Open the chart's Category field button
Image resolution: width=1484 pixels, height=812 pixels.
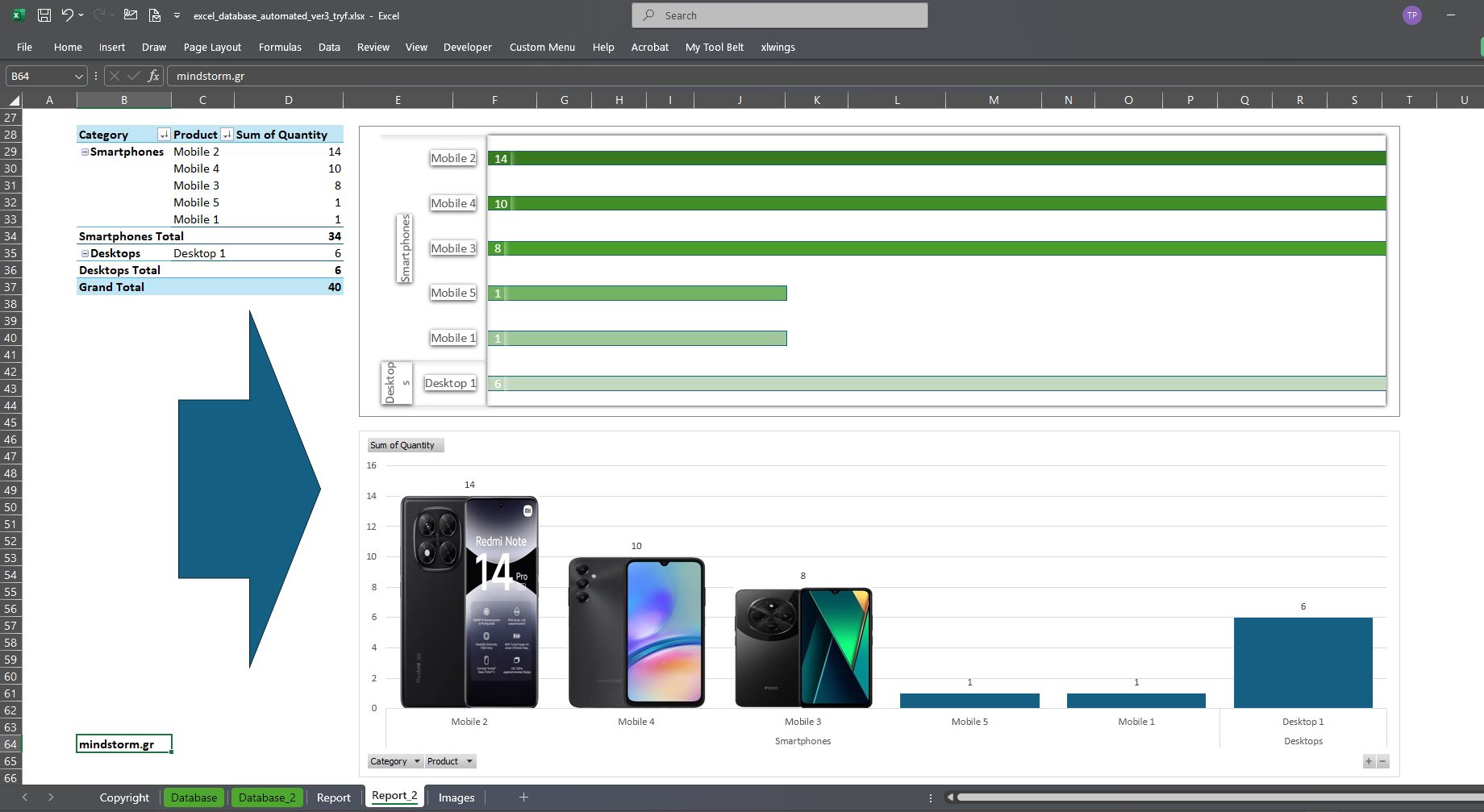(x=395, y=761)
